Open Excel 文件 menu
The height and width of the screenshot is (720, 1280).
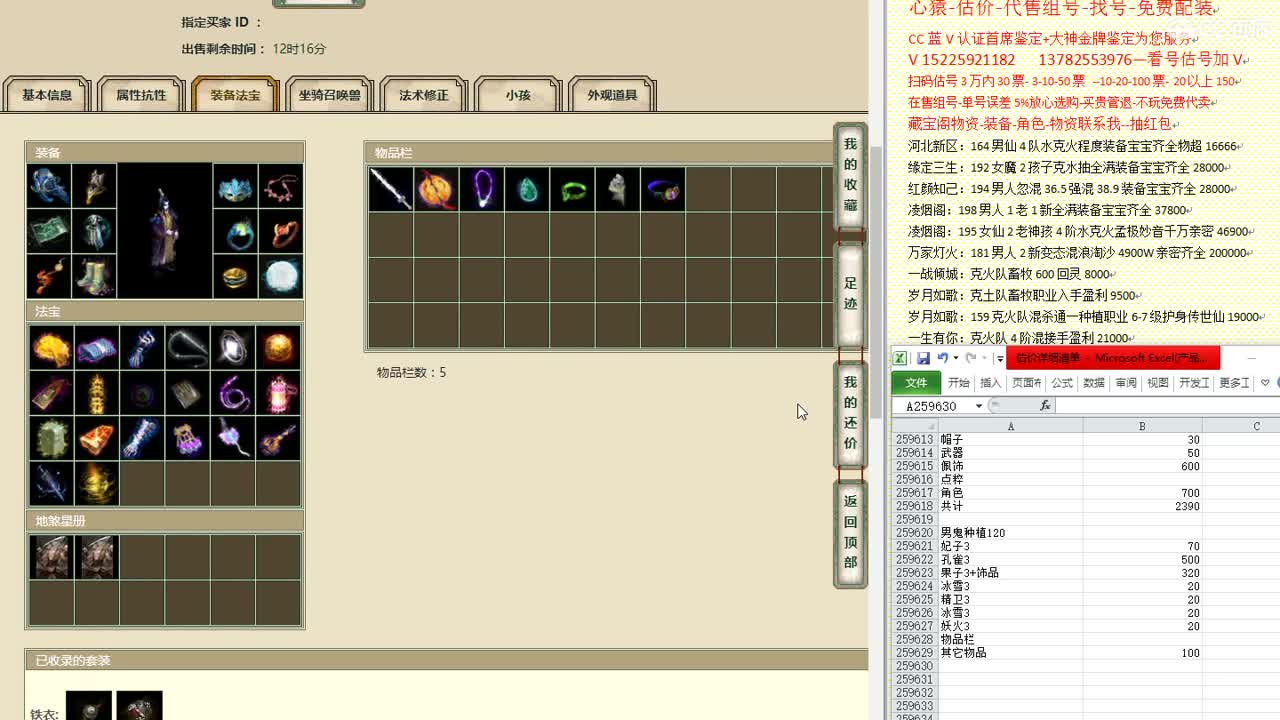point(916,383)
